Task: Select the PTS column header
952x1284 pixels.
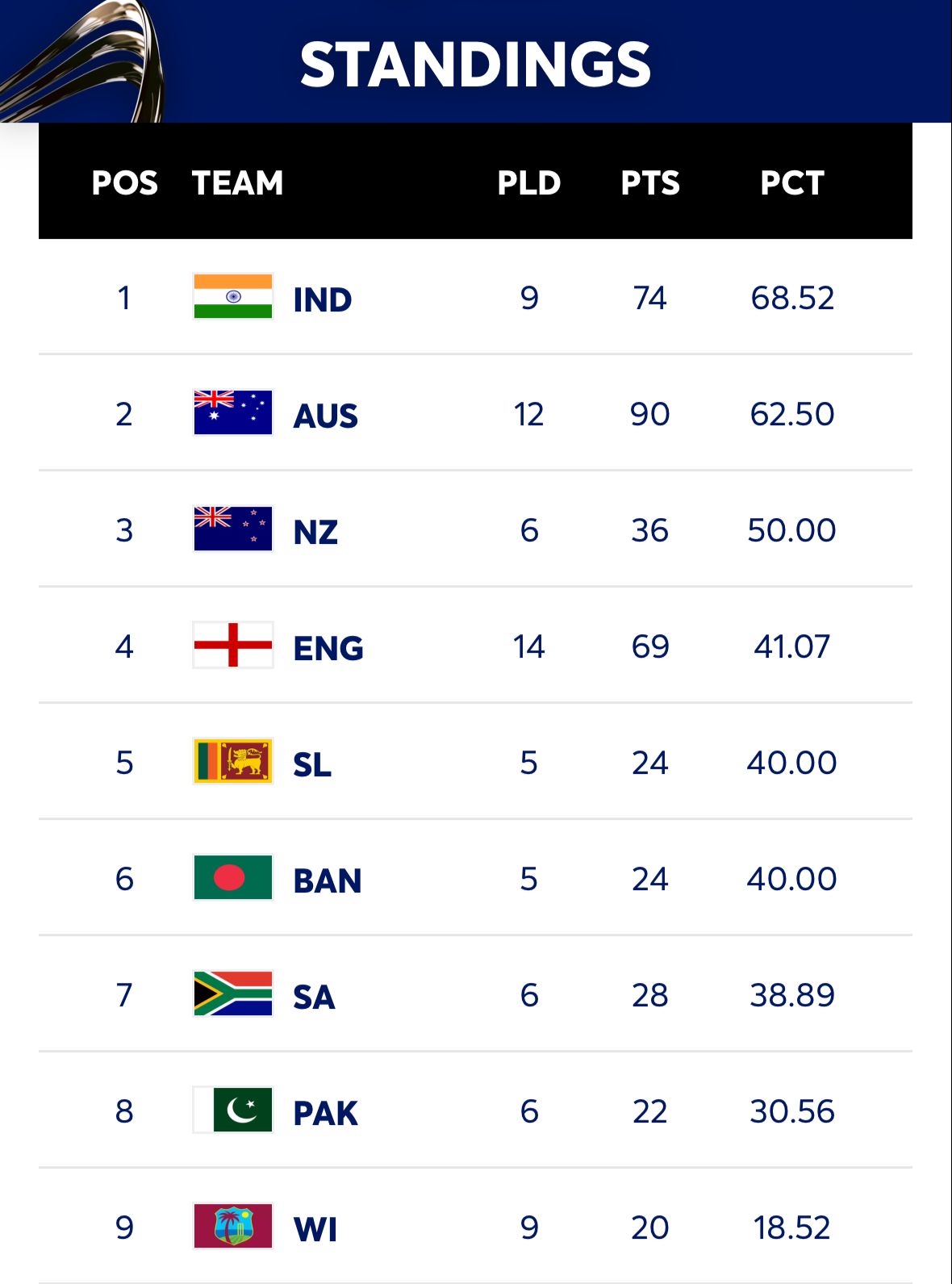Action: point(649,183)
